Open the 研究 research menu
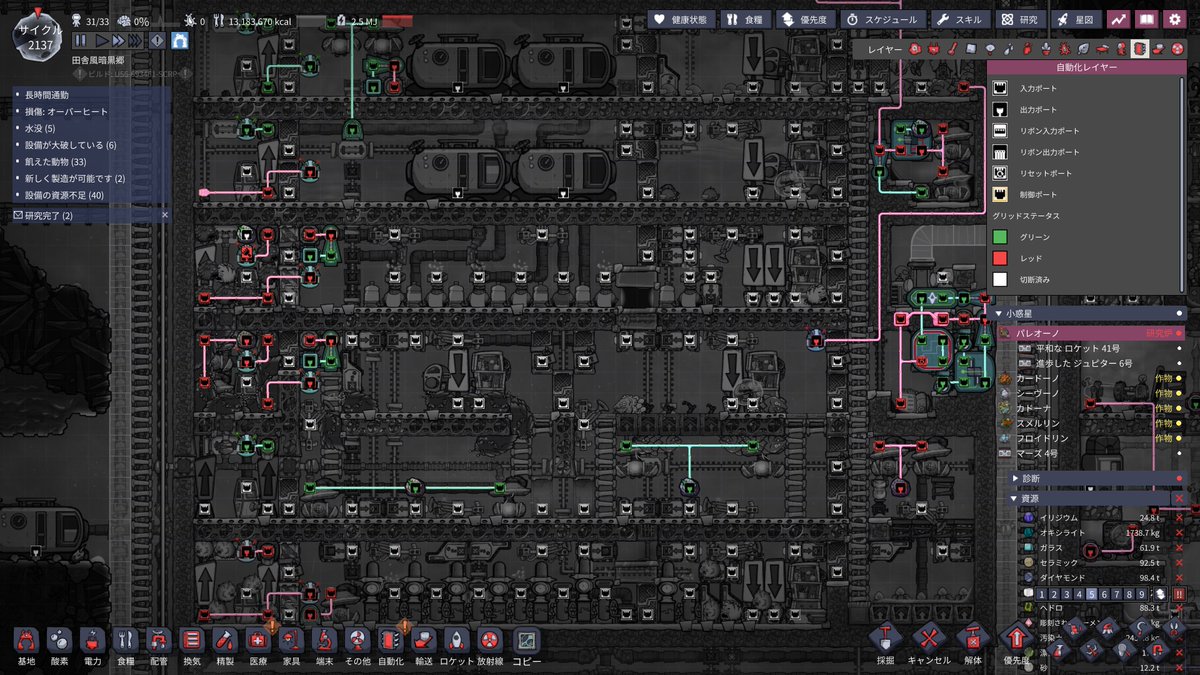 (x=1020, y=19)
